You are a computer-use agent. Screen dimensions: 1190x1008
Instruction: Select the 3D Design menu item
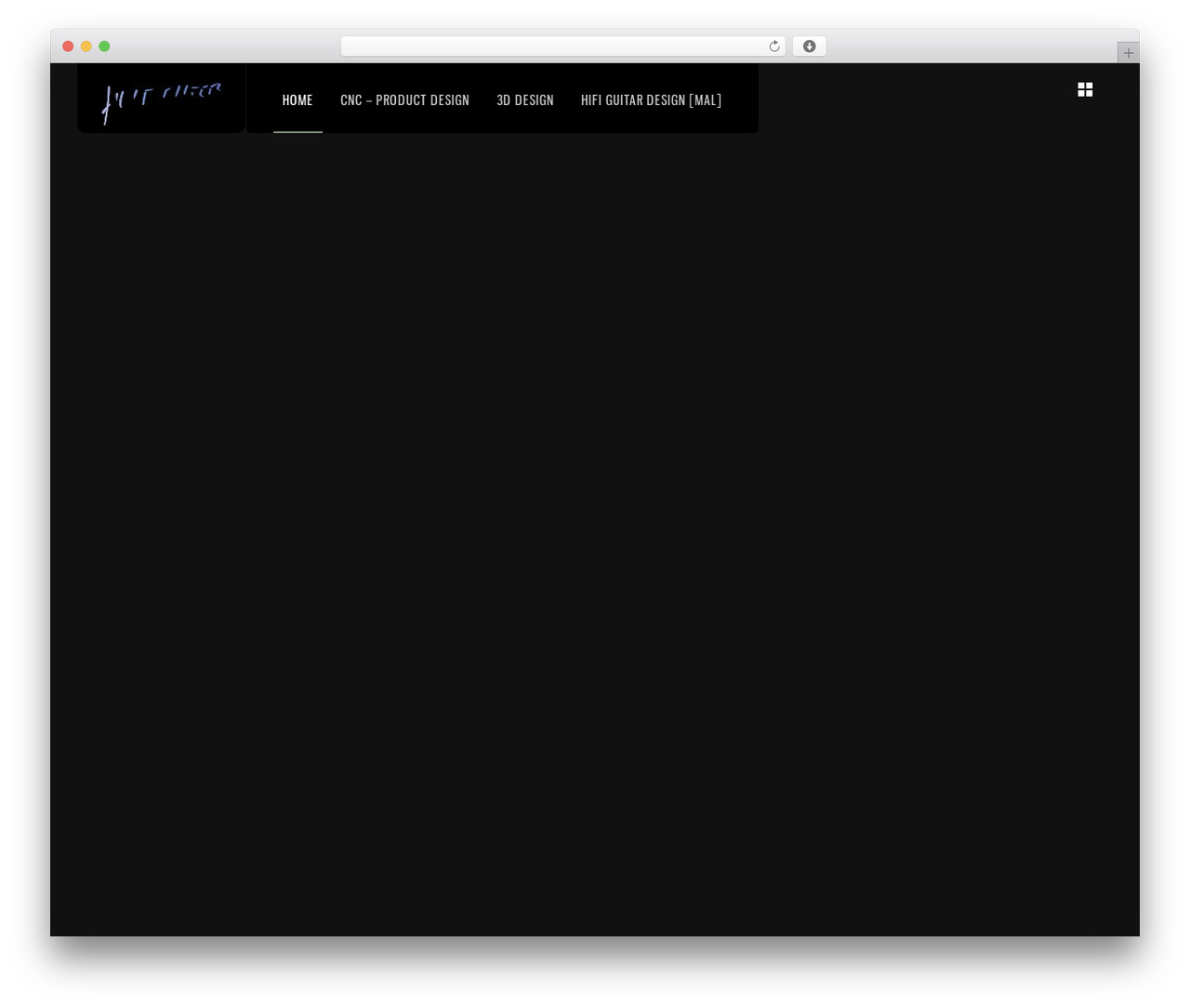(525, 99)
